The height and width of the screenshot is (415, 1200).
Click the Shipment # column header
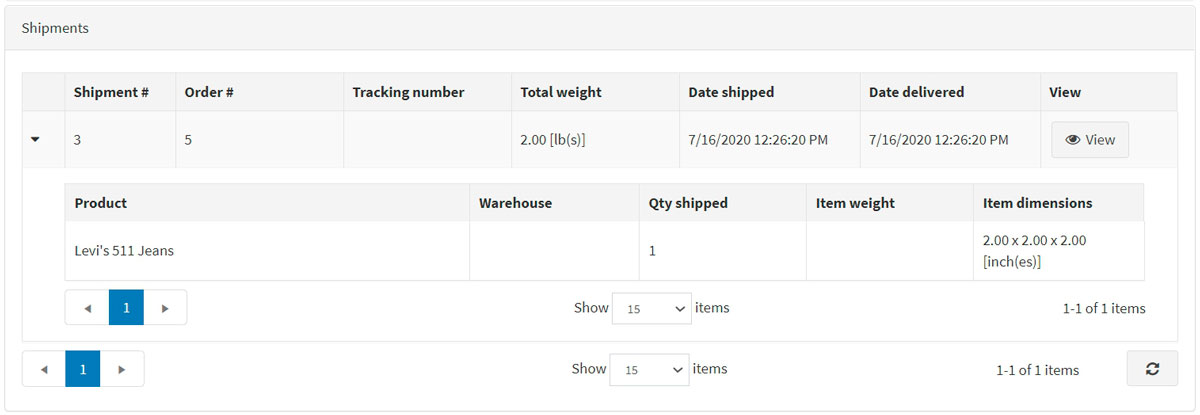(111, 92)
